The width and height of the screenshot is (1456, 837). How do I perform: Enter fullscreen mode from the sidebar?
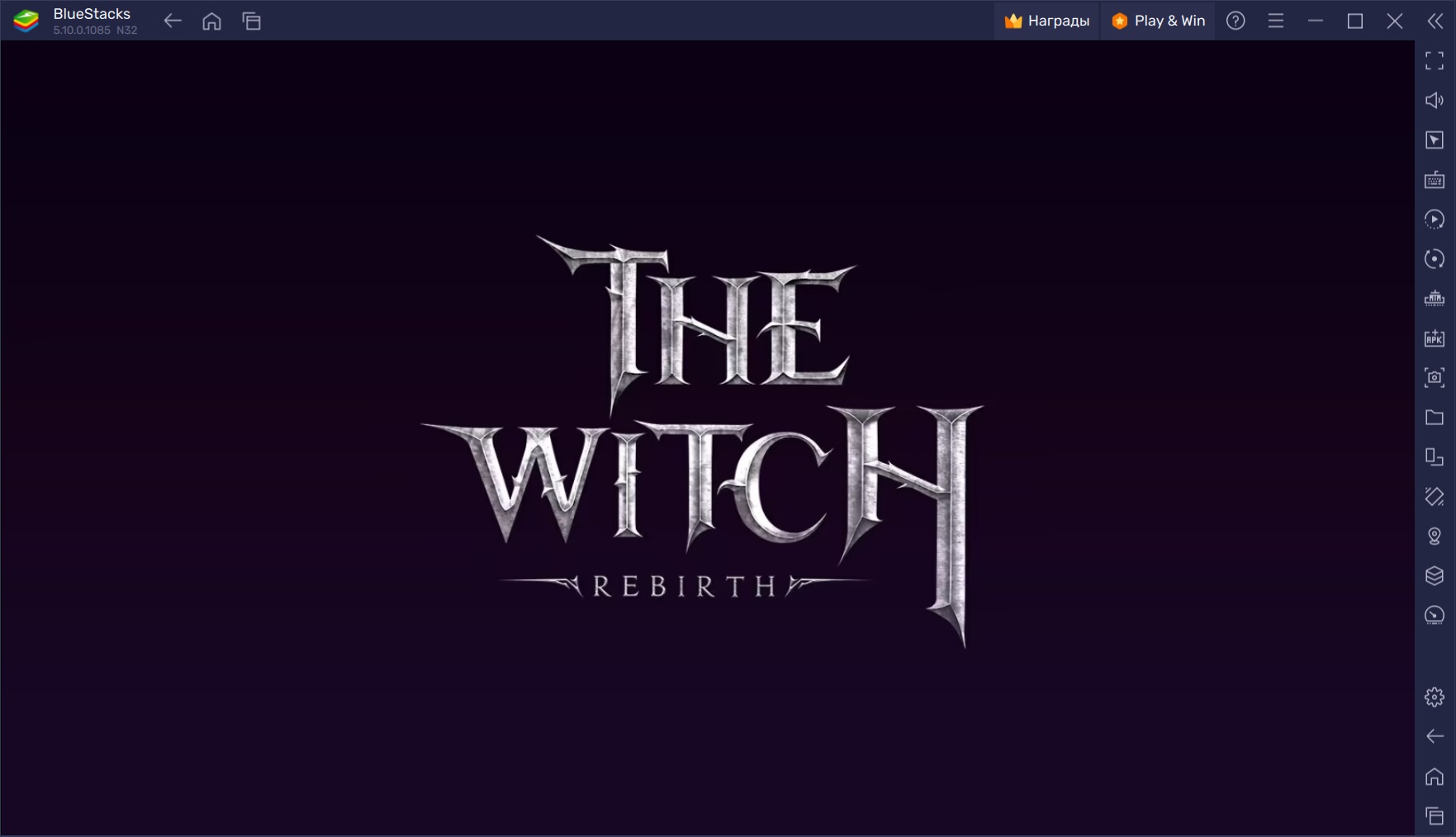pyautogui.click(x=1435, y=60)
